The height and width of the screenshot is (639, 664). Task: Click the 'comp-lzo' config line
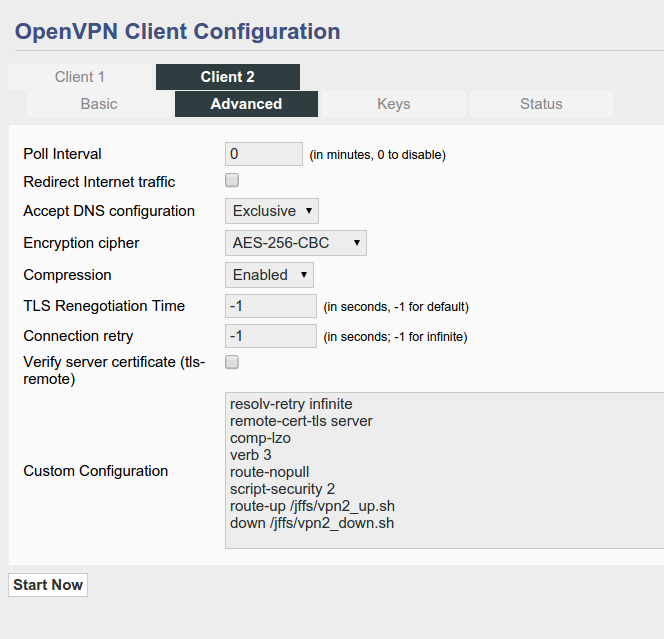point(260,438)
